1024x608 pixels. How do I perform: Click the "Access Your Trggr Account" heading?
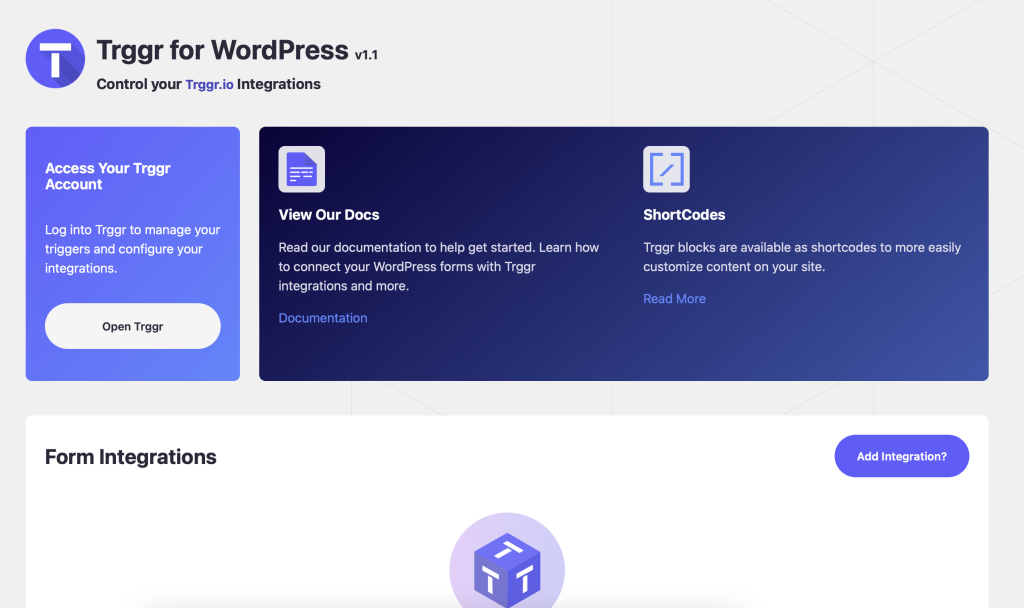(108, 176)
